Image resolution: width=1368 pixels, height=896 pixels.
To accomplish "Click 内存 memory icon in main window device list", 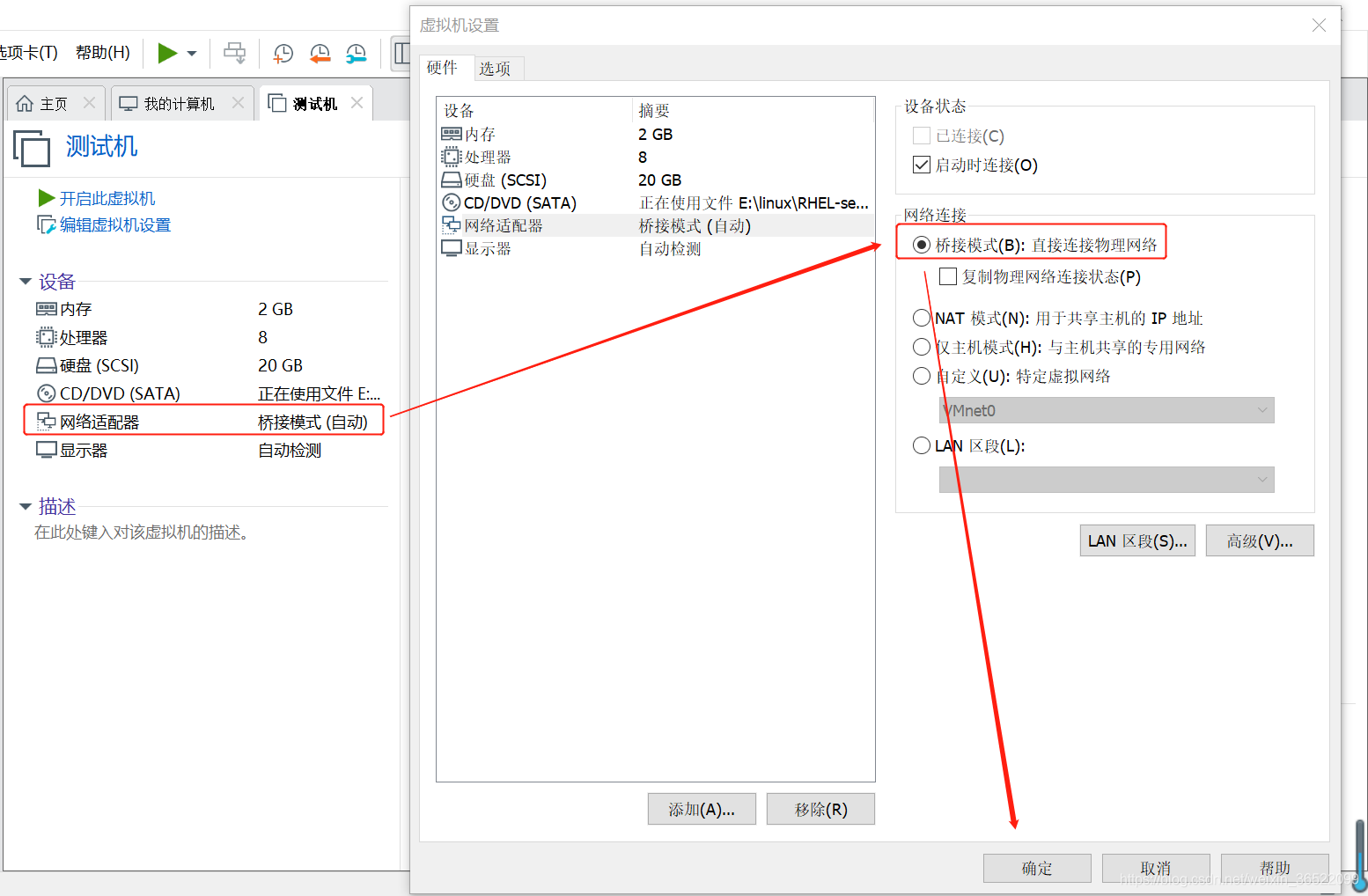I will point(46,309).
